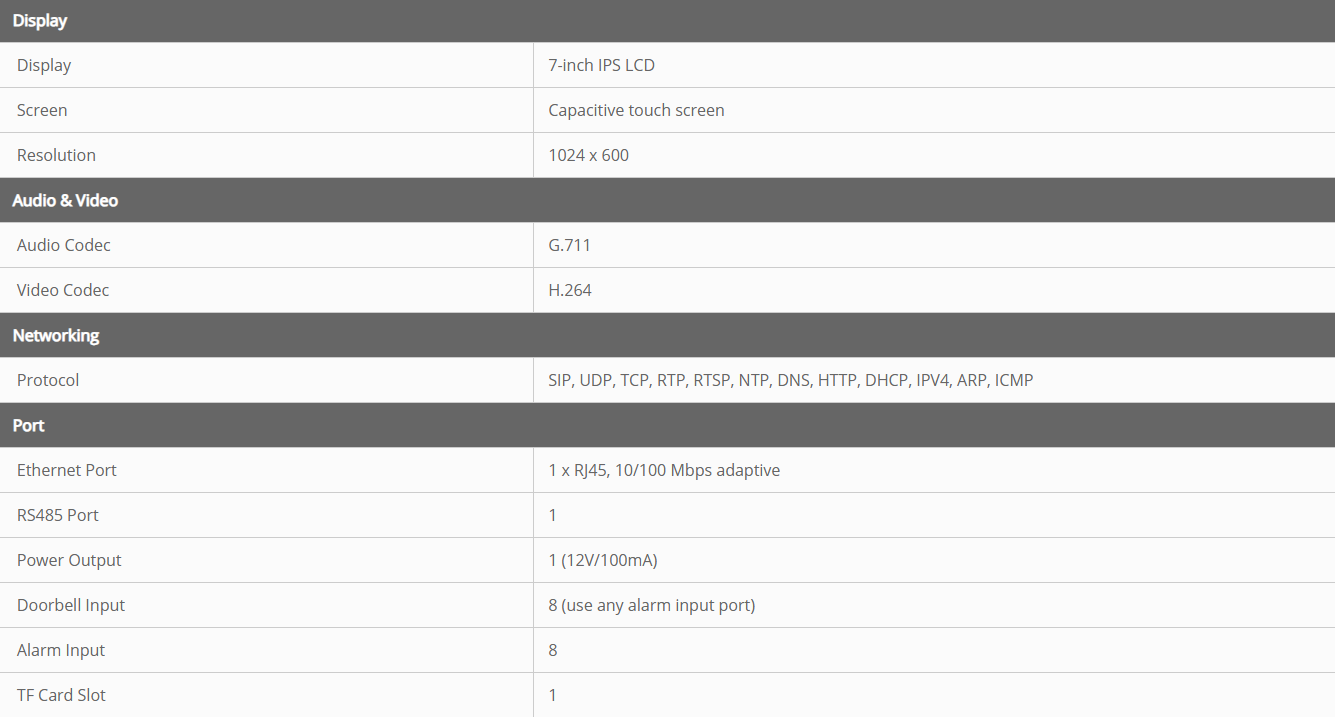Click the 'Ethernet Port' row label
Viewport: 1335px width, 717px height.
point(67,470)
